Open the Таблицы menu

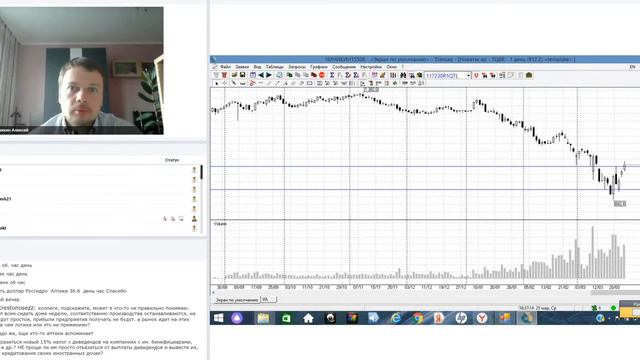click(274, 67)
